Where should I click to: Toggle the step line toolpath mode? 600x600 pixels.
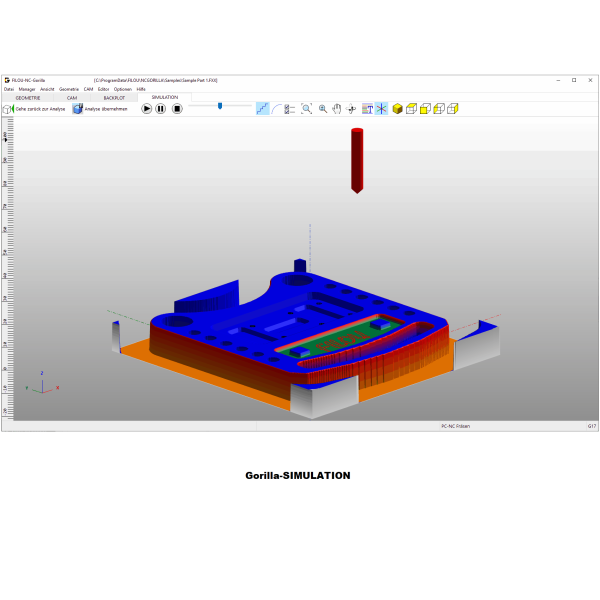click(262, 108)
